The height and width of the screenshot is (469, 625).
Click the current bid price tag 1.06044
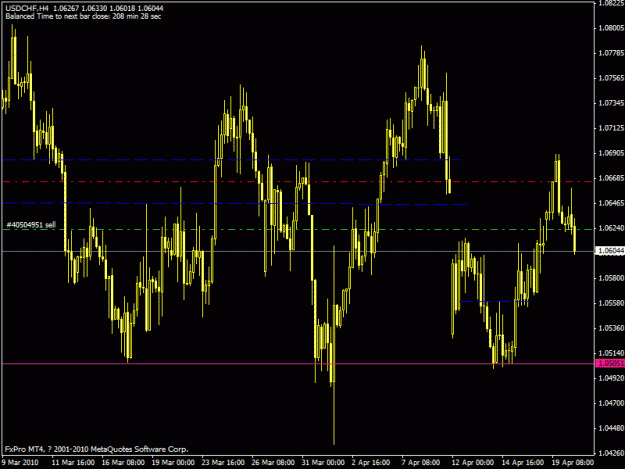click(609, 251)
